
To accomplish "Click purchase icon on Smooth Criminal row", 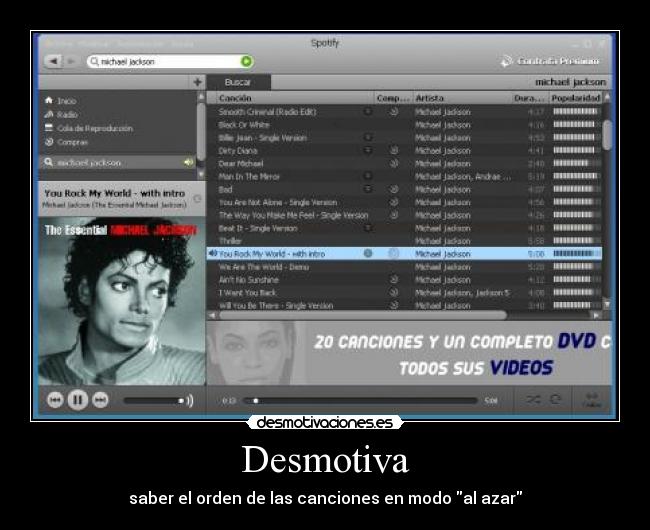I will coord(394,111).
